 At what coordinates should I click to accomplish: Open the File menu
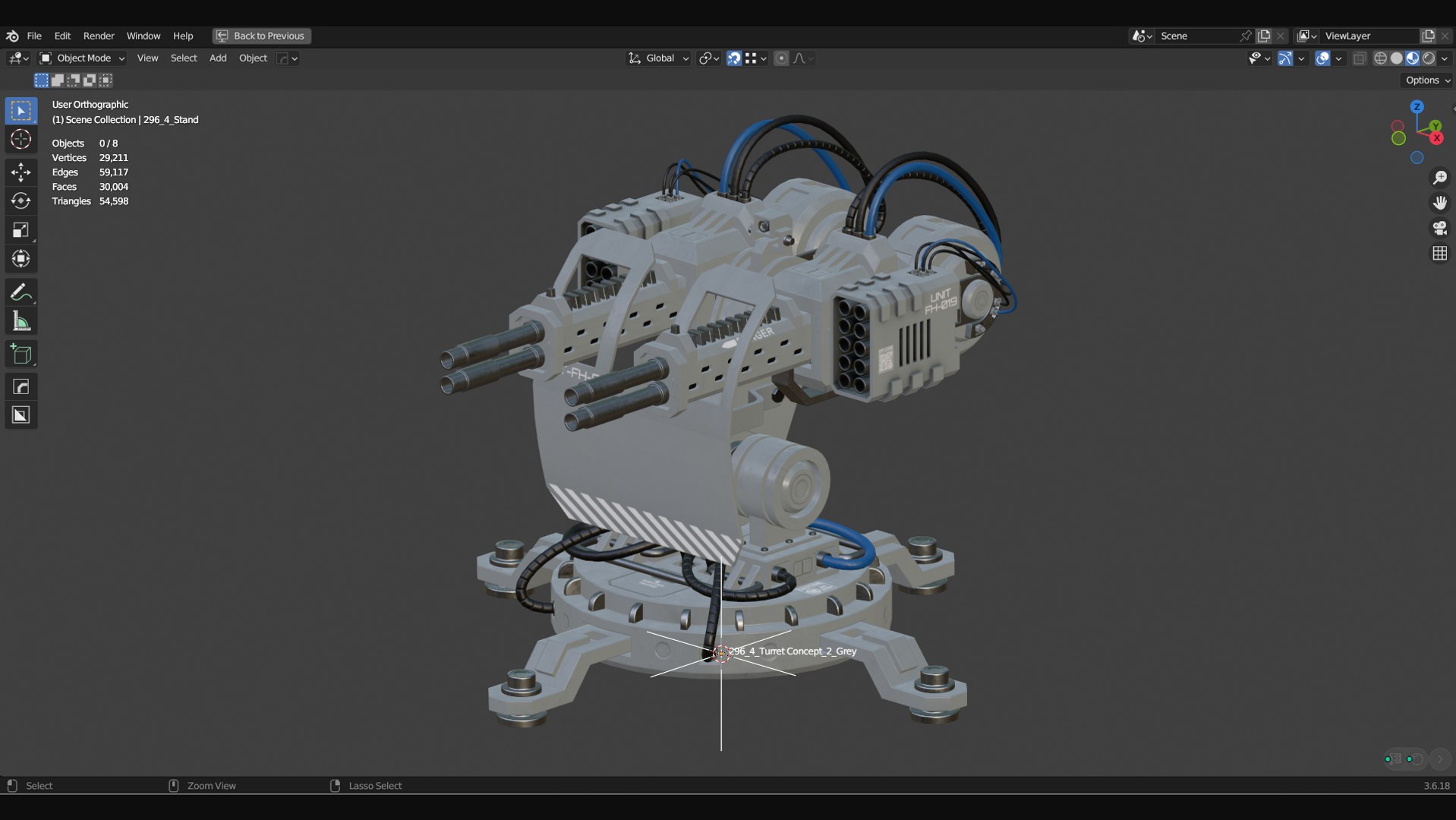pos(34,36)
